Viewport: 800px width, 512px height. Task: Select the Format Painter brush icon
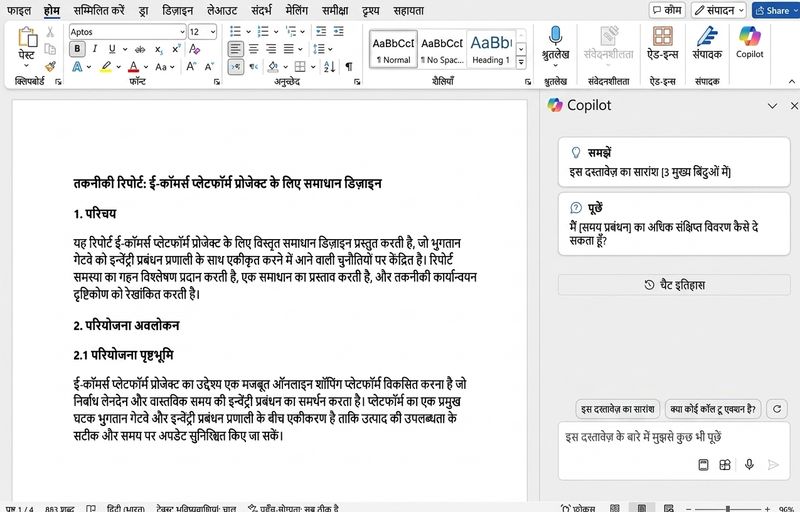pos(50,66)
